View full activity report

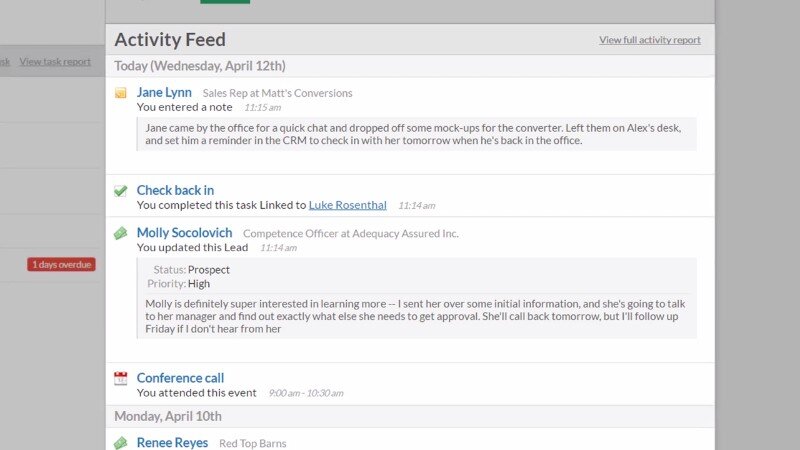pos(649,40)
